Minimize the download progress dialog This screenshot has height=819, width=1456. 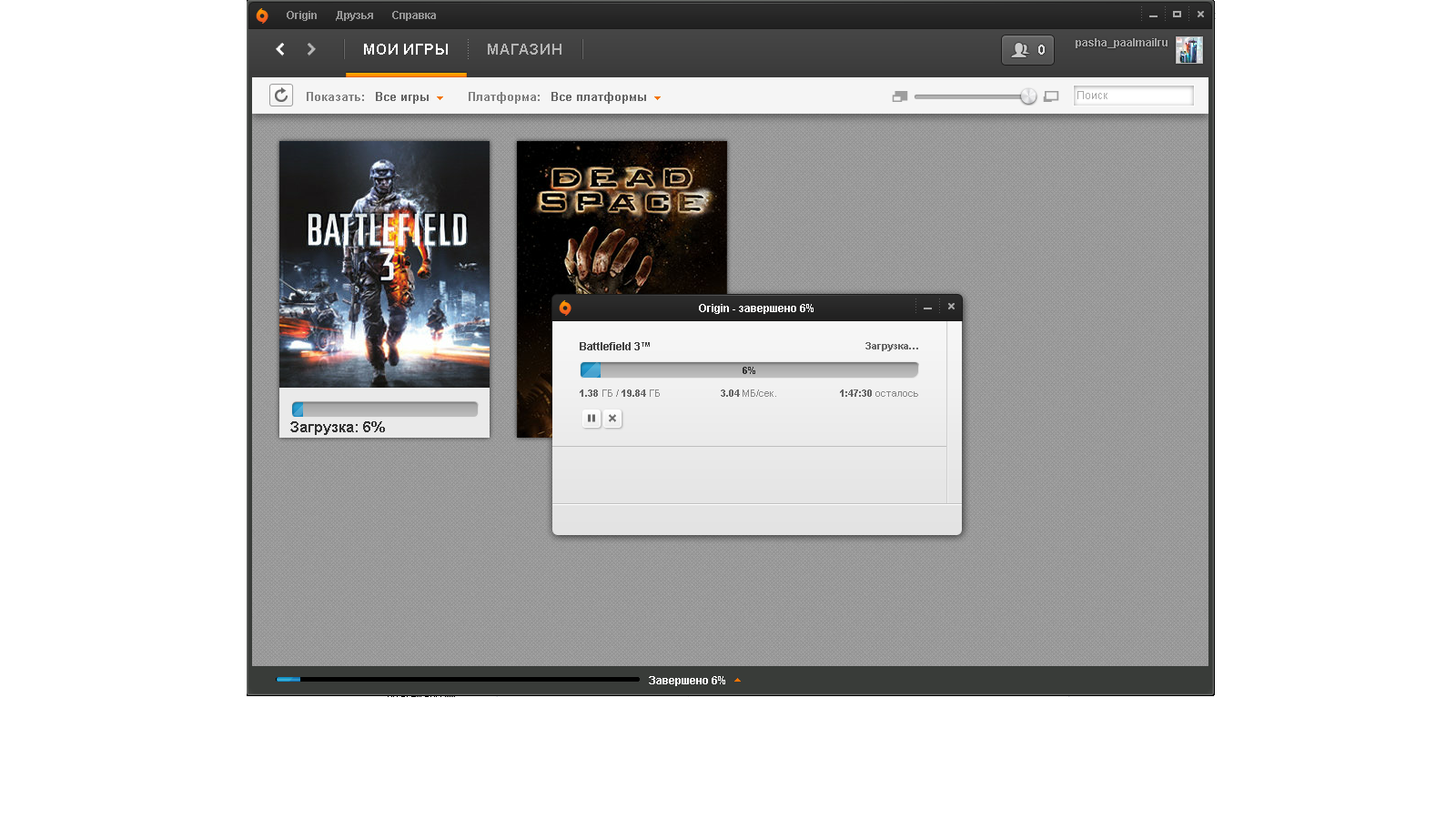click(927, 308)
